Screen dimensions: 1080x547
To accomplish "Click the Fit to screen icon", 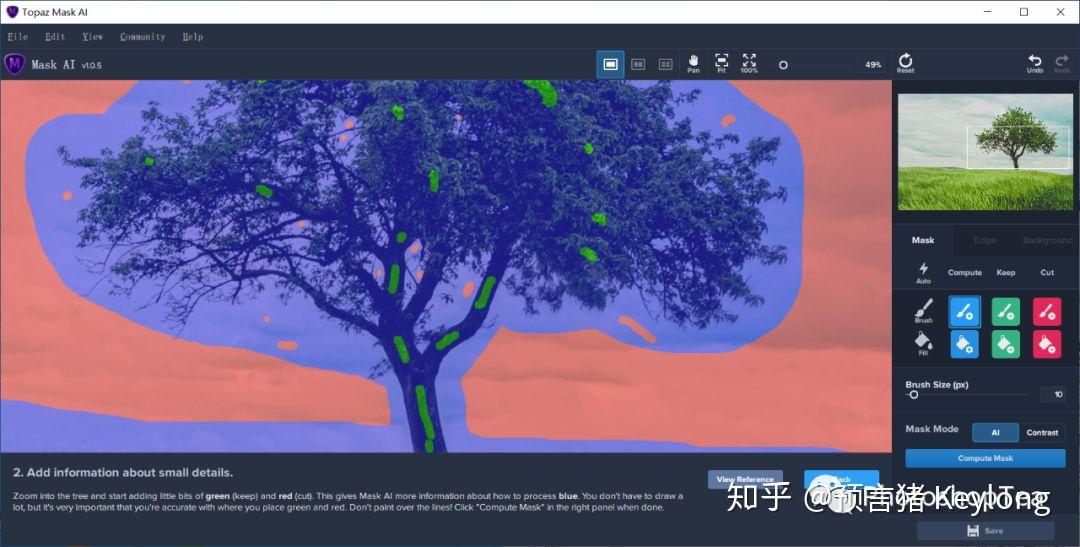I will (x=721, y=63).
